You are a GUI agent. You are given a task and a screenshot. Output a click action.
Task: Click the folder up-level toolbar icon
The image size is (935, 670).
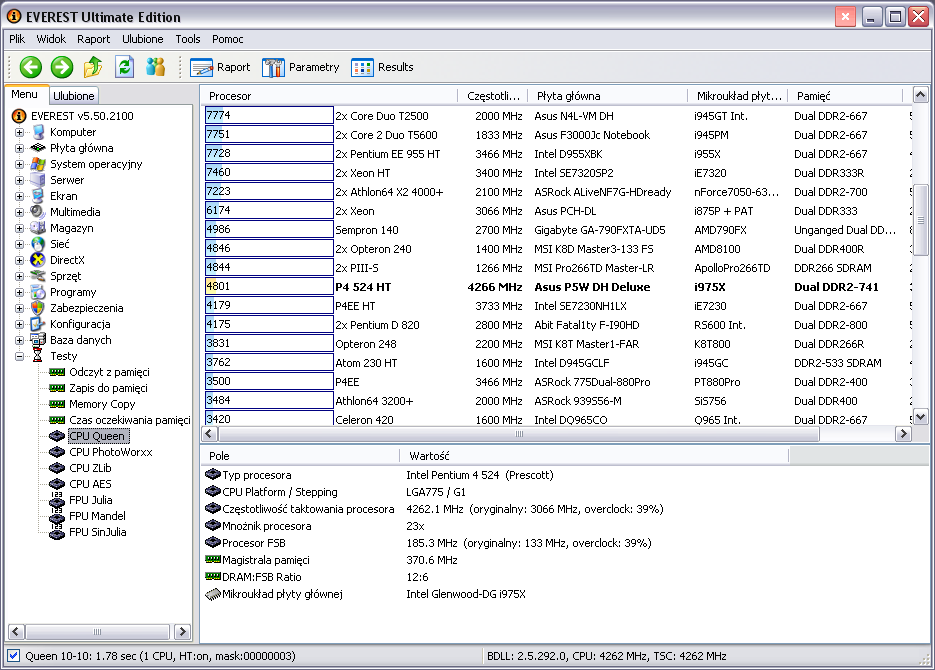pyautogui.click(x=93, y=67)
